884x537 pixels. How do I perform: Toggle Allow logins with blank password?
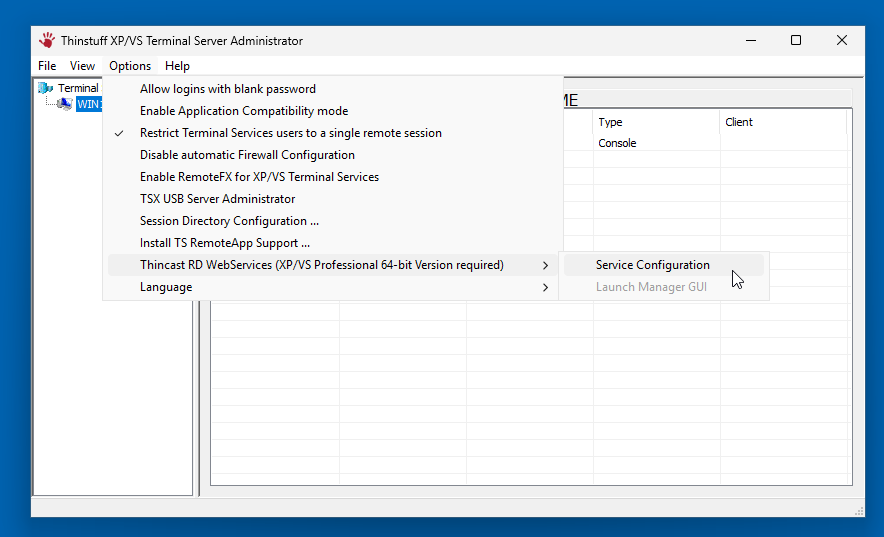333,89
